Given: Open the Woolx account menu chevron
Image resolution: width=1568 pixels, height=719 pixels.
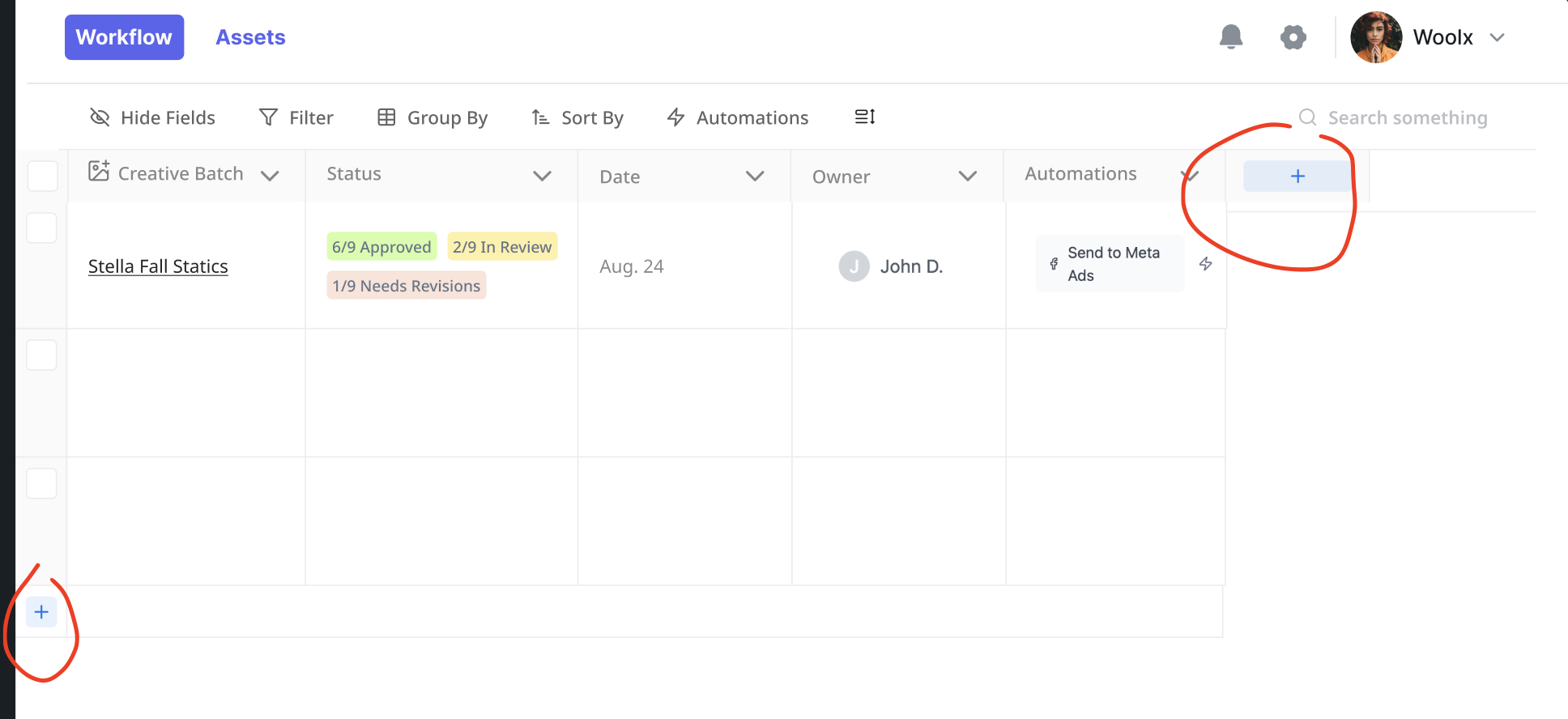Looking at the screenshot, I should coord(1497,37).
